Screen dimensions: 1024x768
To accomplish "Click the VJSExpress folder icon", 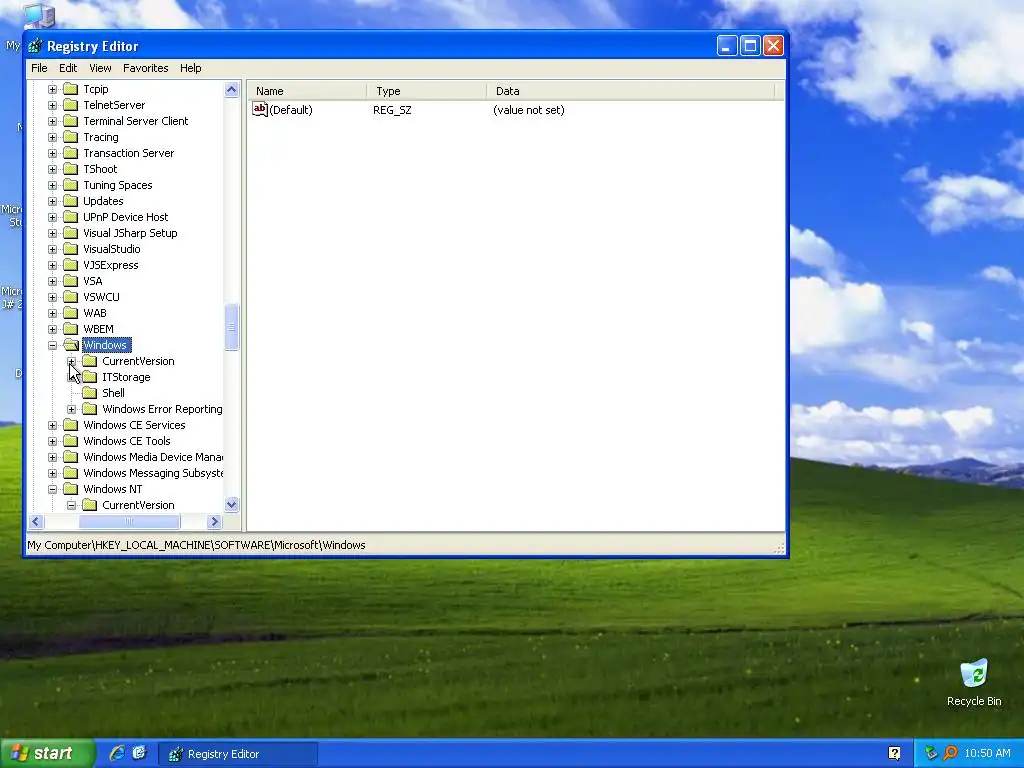I will (x=71, y=265).
